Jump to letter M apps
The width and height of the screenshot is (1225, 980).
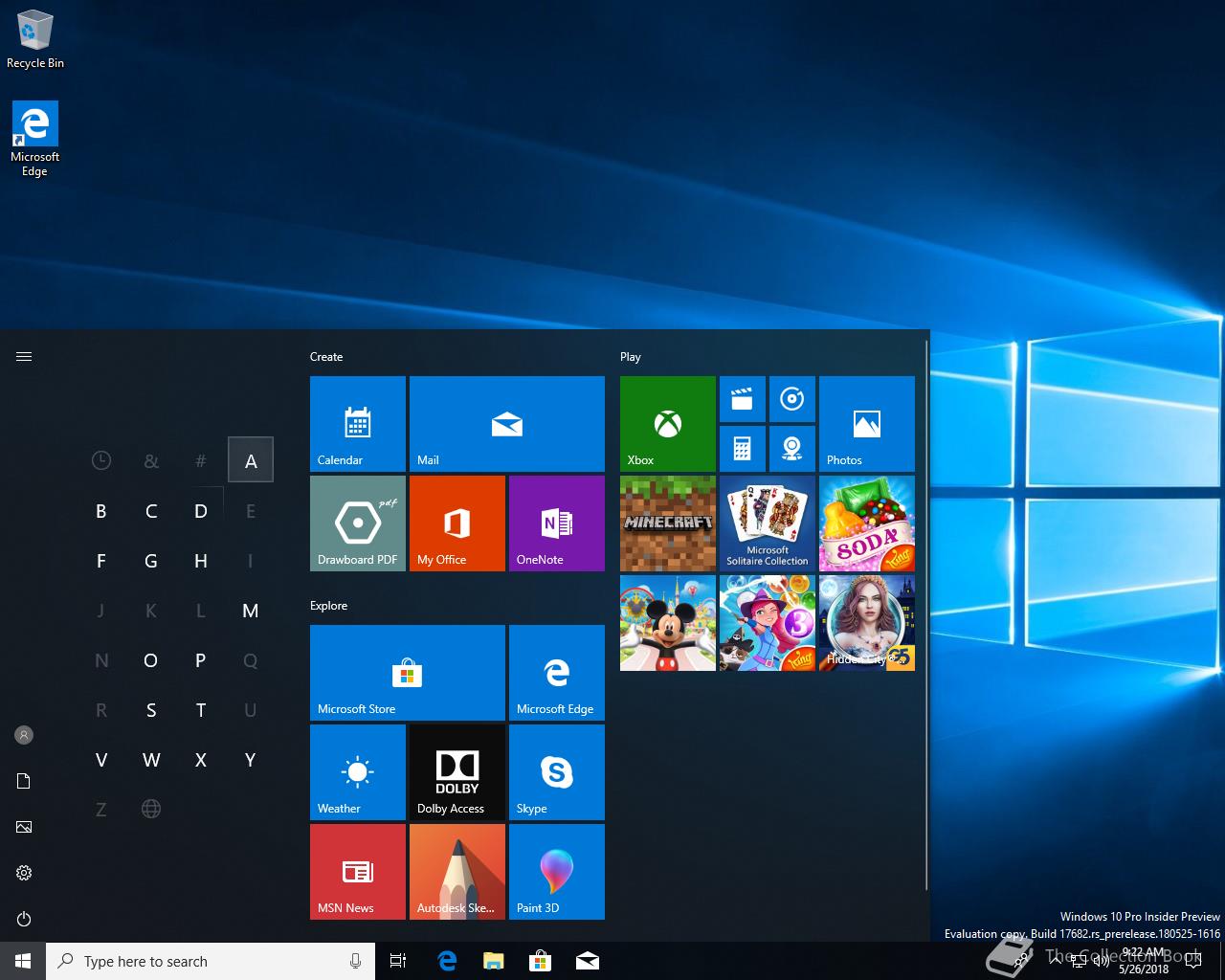(251, 611)
